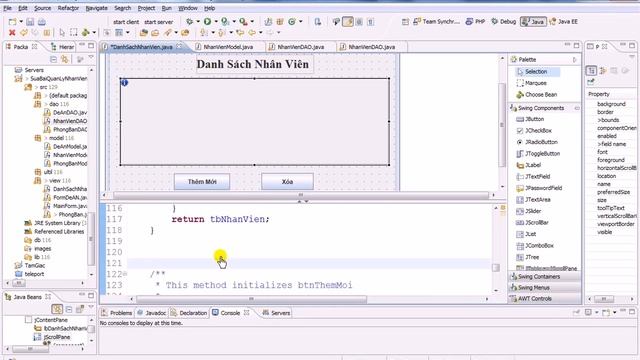Click the info marker on the table component
Viewport: 640px width, 360px height.
tap(124, 82)
